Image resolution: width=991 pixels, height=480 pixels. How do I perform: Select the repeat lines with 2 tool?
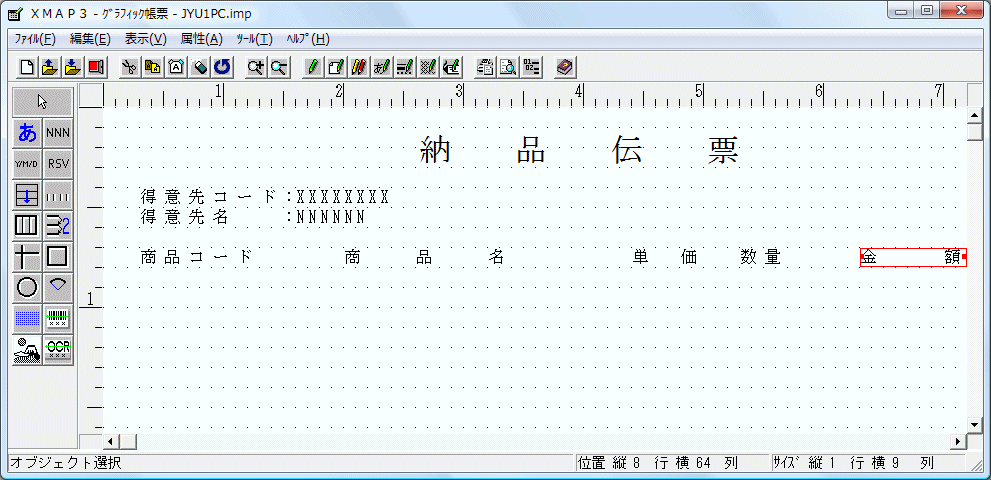[58, 226]
